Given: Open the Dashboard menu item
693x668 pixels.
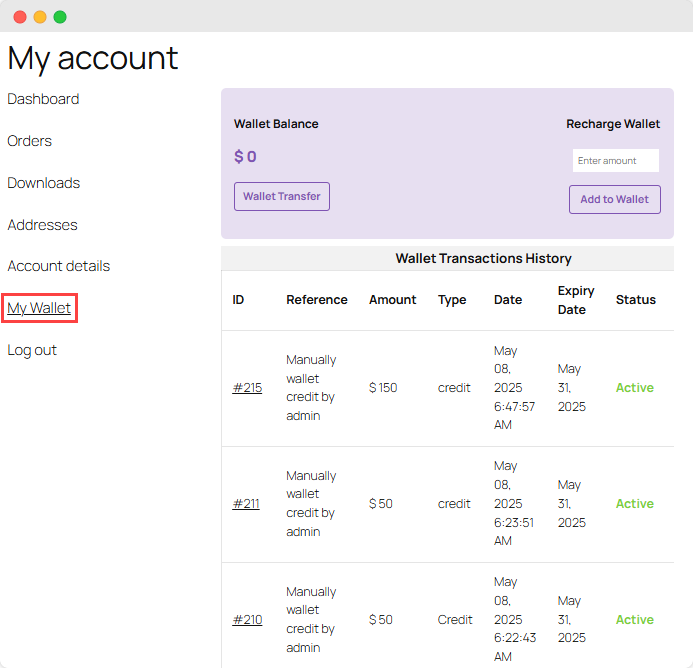Looking at the screenshot, I should point(43,99).
